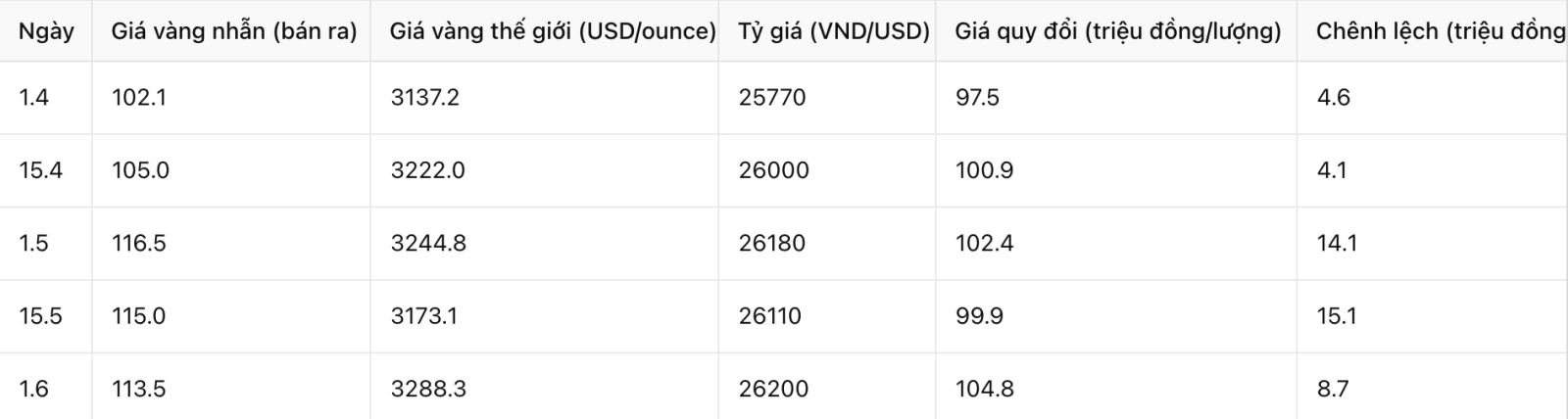Click the exchange rate 26180
The width and height of the screenshot is (1568, 419).
[x=772, y=243]
